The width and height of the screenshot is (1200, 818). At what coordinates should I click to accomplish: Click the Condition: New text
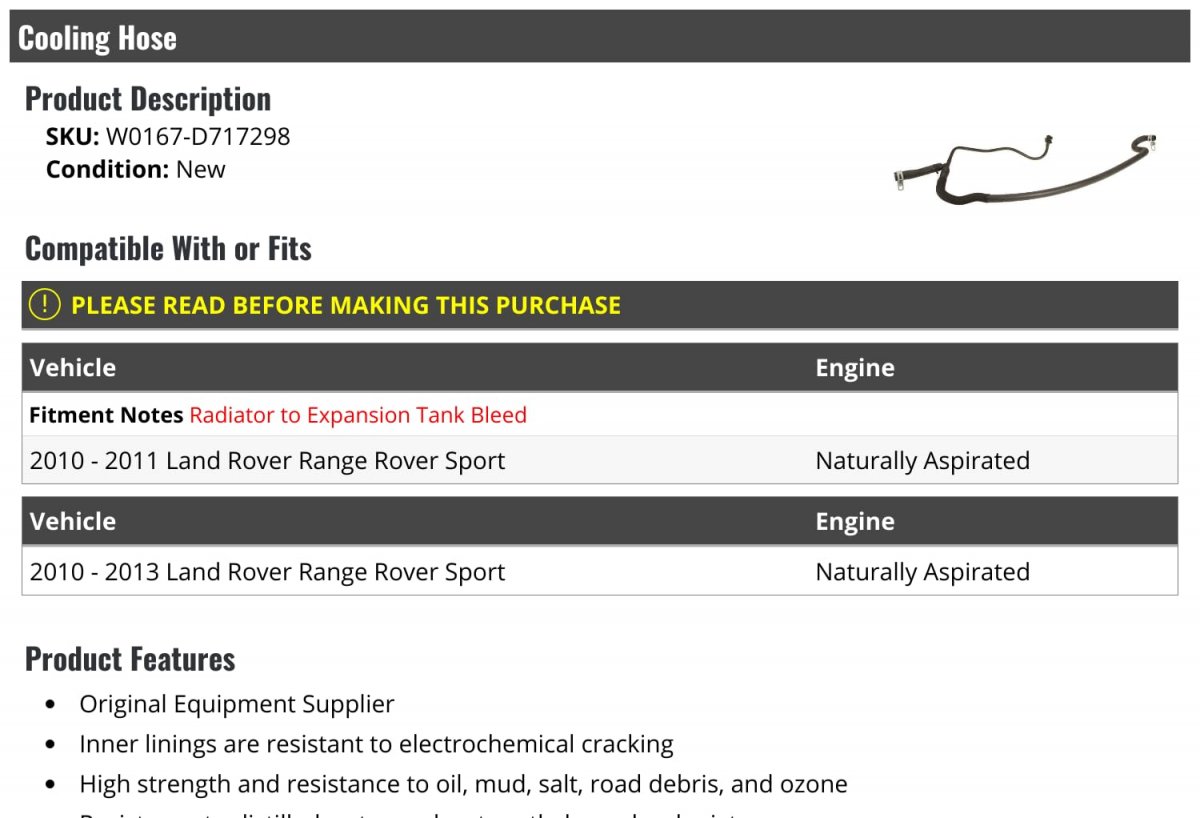(135, 169)
